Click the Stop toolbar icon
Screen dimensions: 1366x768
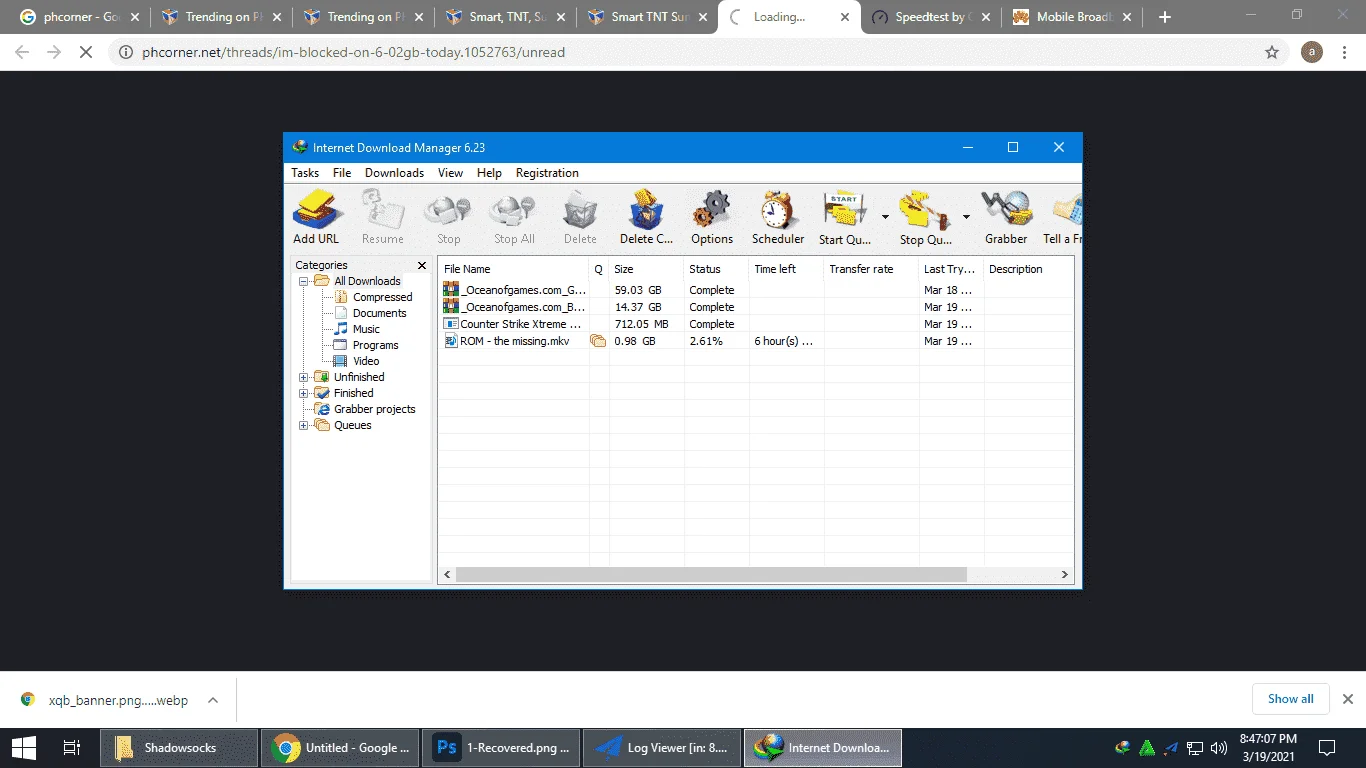(448, 218)
